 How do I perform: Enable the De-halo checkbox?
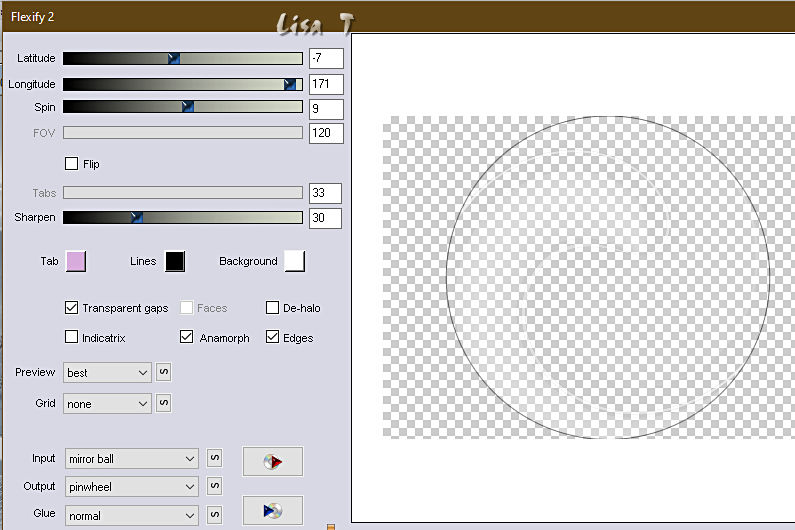pyautogui.click(x=272, y=308)
